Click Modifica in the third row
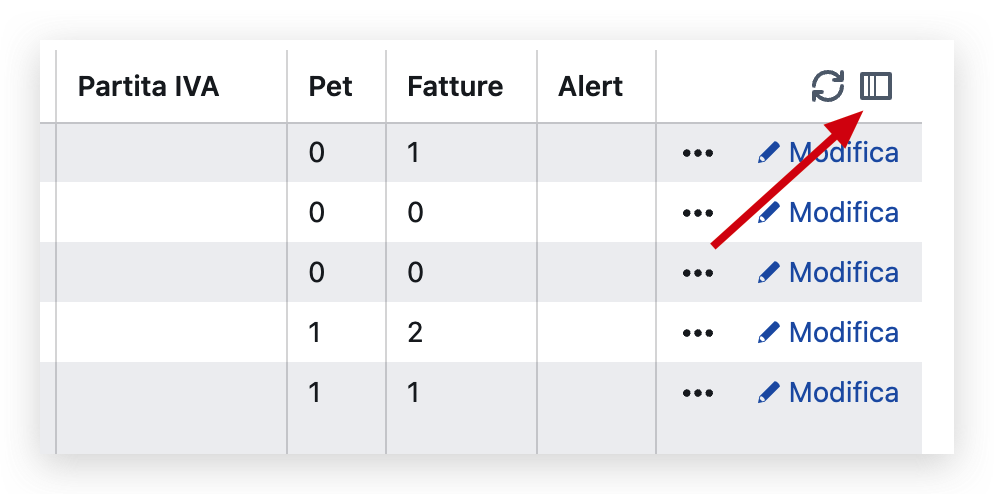 tap(842, 273)
